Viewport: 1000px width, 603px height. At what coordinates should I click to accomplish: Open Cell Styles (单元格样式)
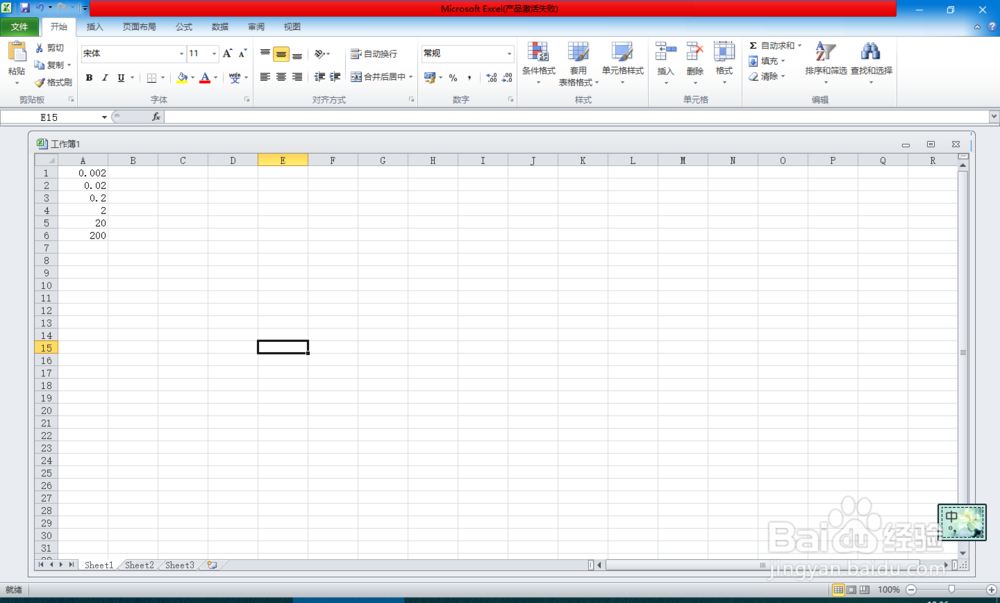622,62
